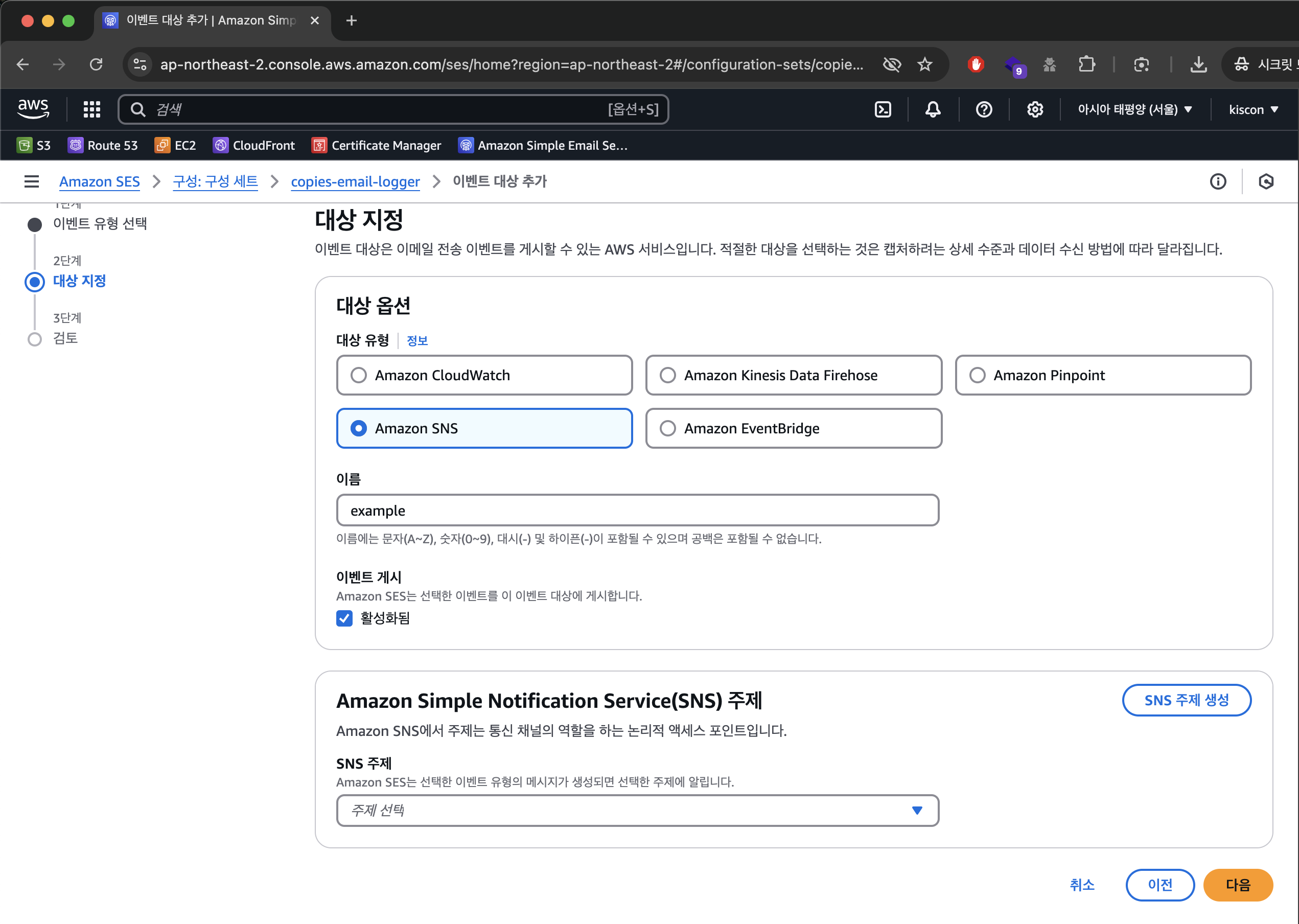The height and width of the screenshot is (924, 1299).
Task: Click the SNS 주제 생성 button
Action: click(1186, 700)
